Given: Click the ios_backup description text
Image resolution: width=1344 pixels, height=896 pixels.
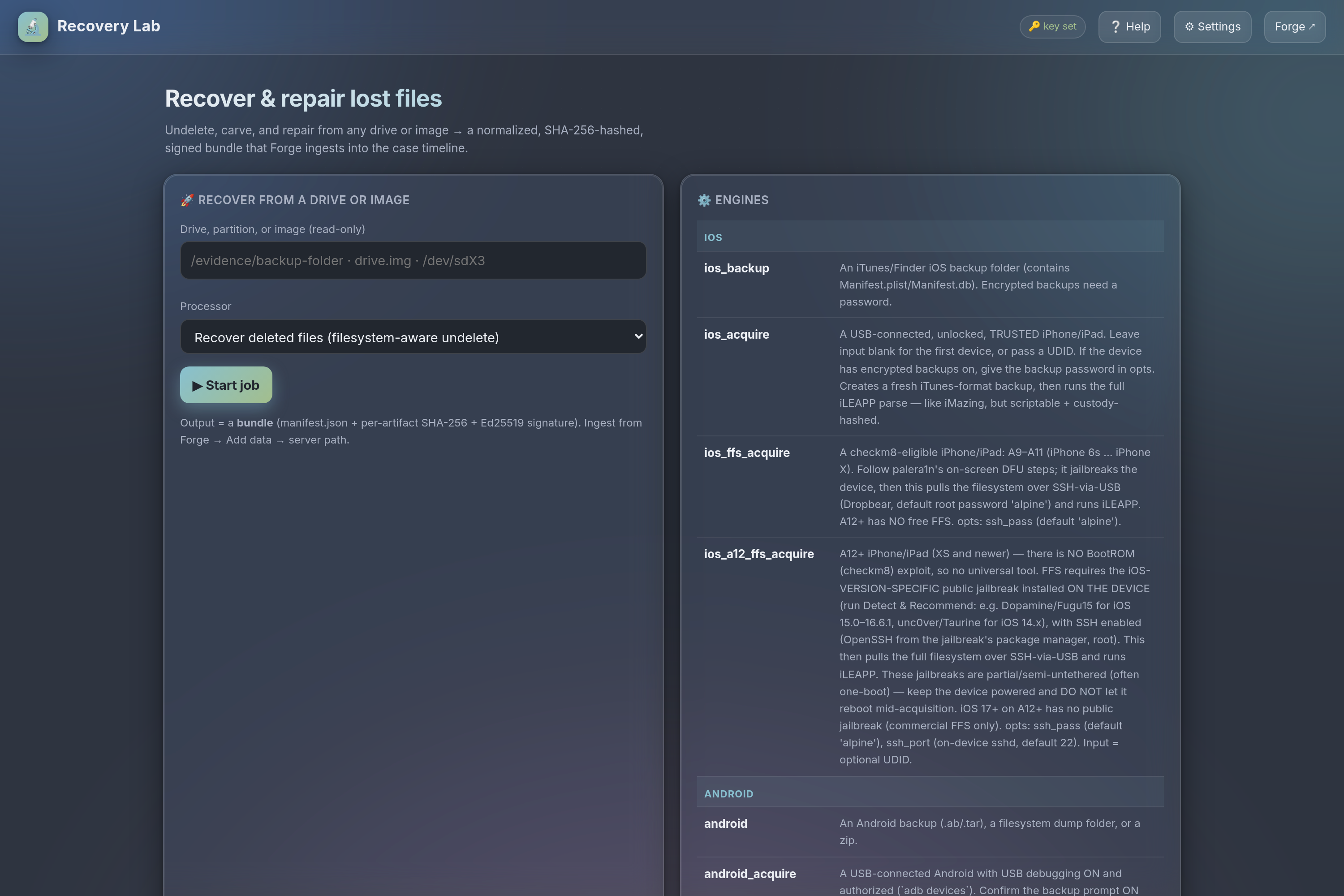Looking at the screenshot, I should tap(978, 284).
